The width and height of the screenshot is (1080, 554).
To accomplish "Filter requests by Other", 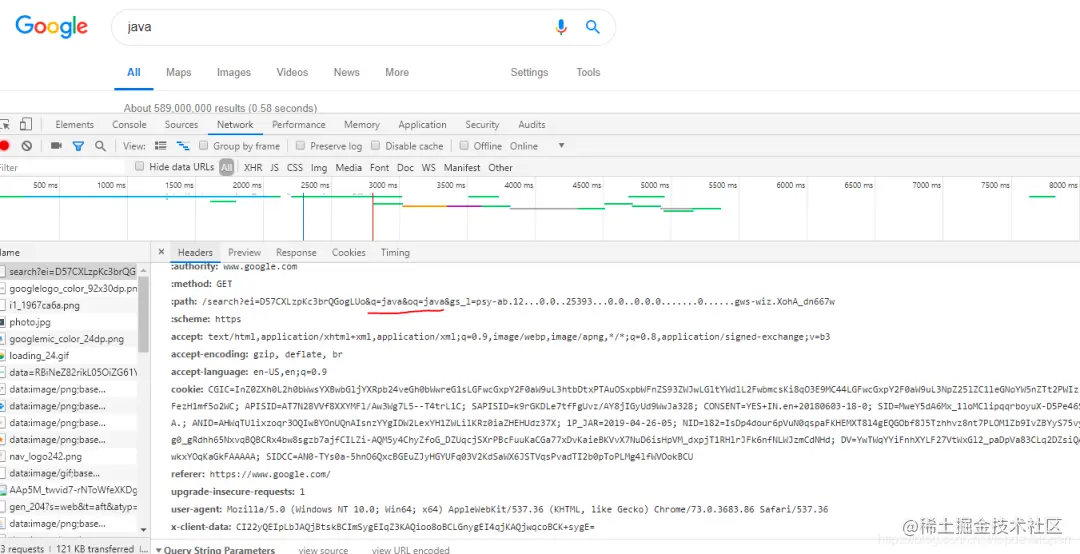I will click(500, 167).
